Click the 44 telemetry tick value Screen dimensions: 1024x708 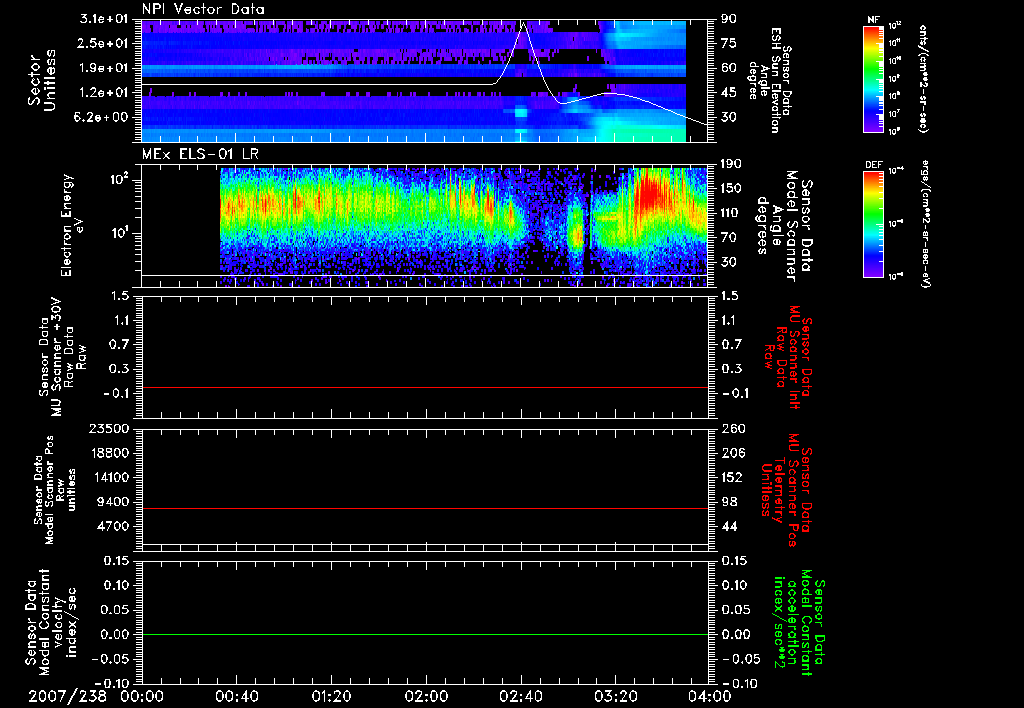729,526
